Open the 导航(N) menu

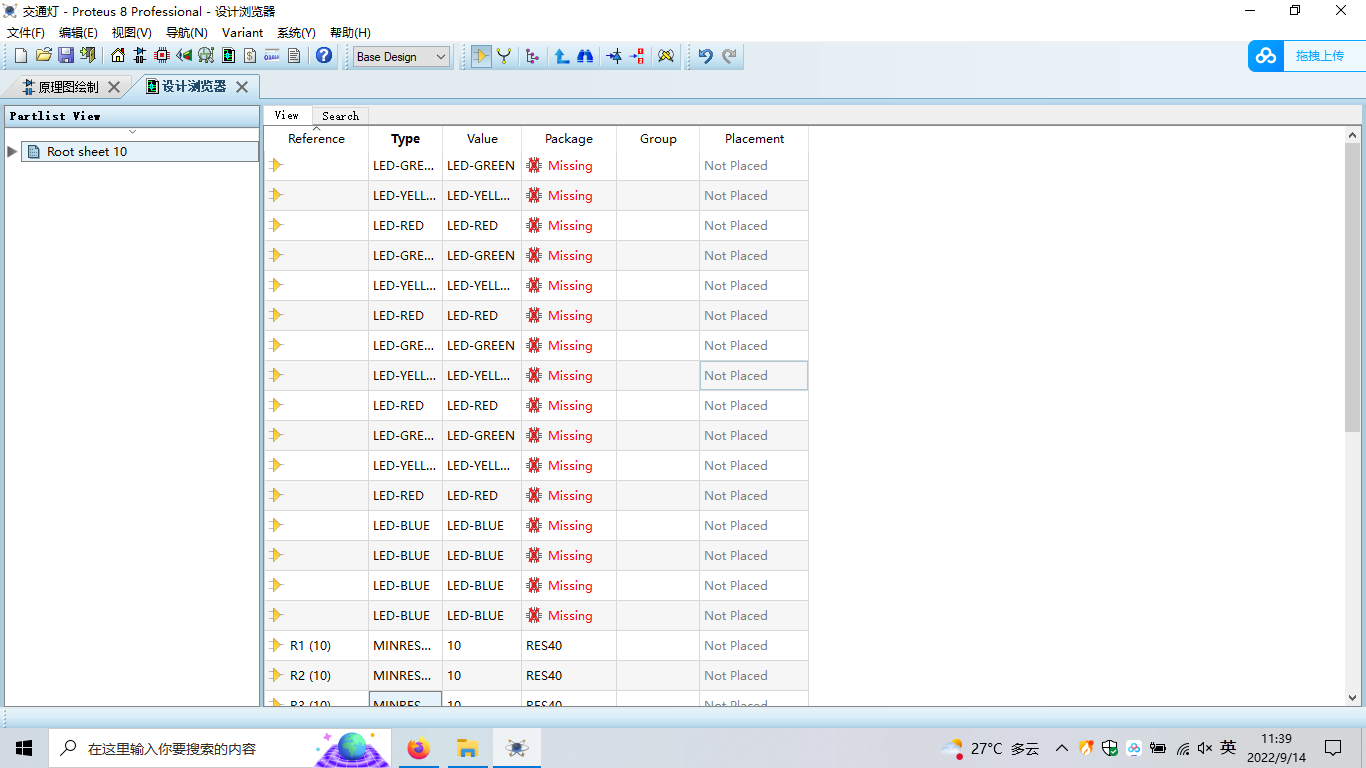186,32
